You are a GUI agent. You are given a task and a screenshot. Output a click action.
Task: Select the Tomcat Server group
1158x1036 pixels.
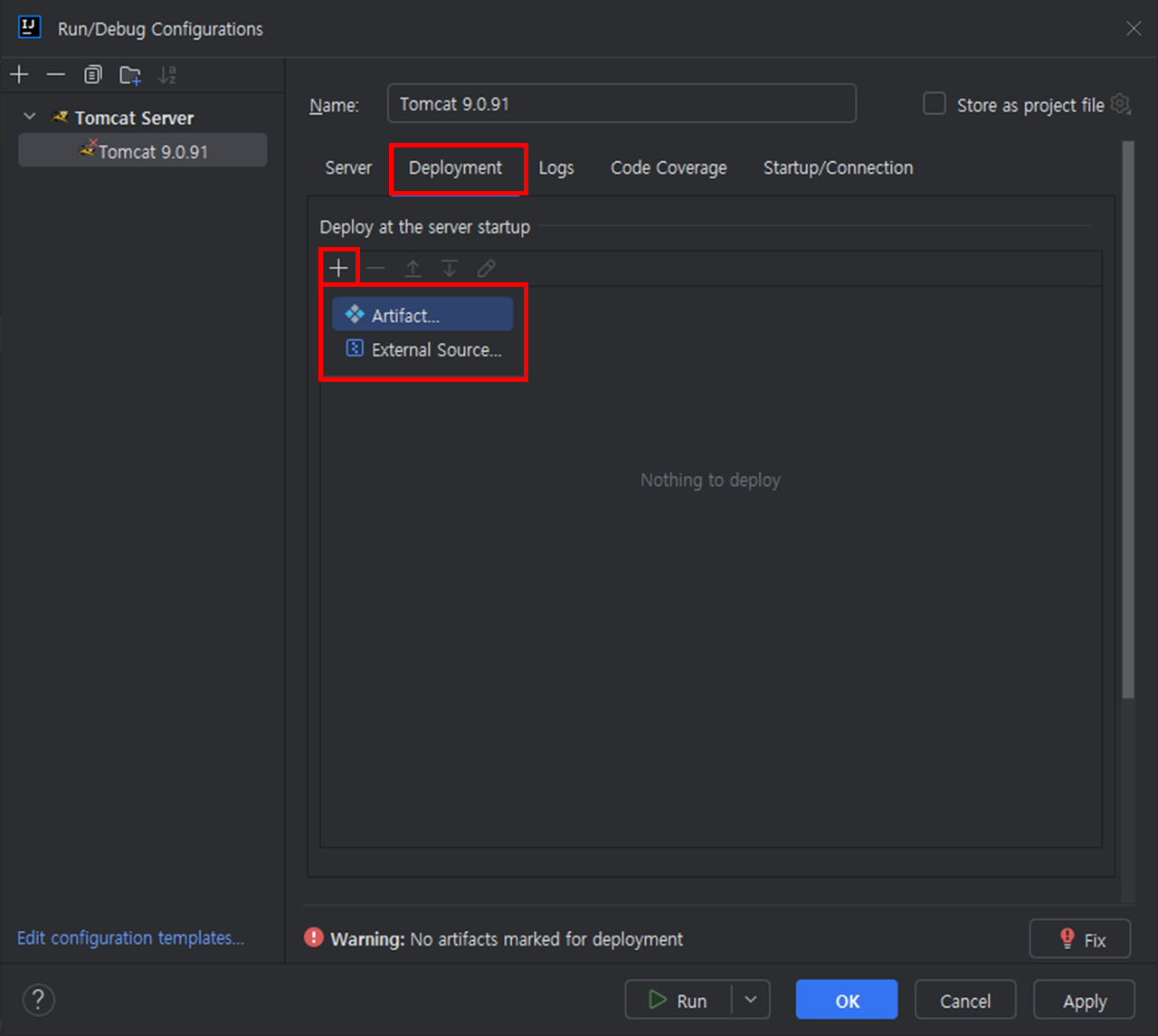tap(134, 118)
